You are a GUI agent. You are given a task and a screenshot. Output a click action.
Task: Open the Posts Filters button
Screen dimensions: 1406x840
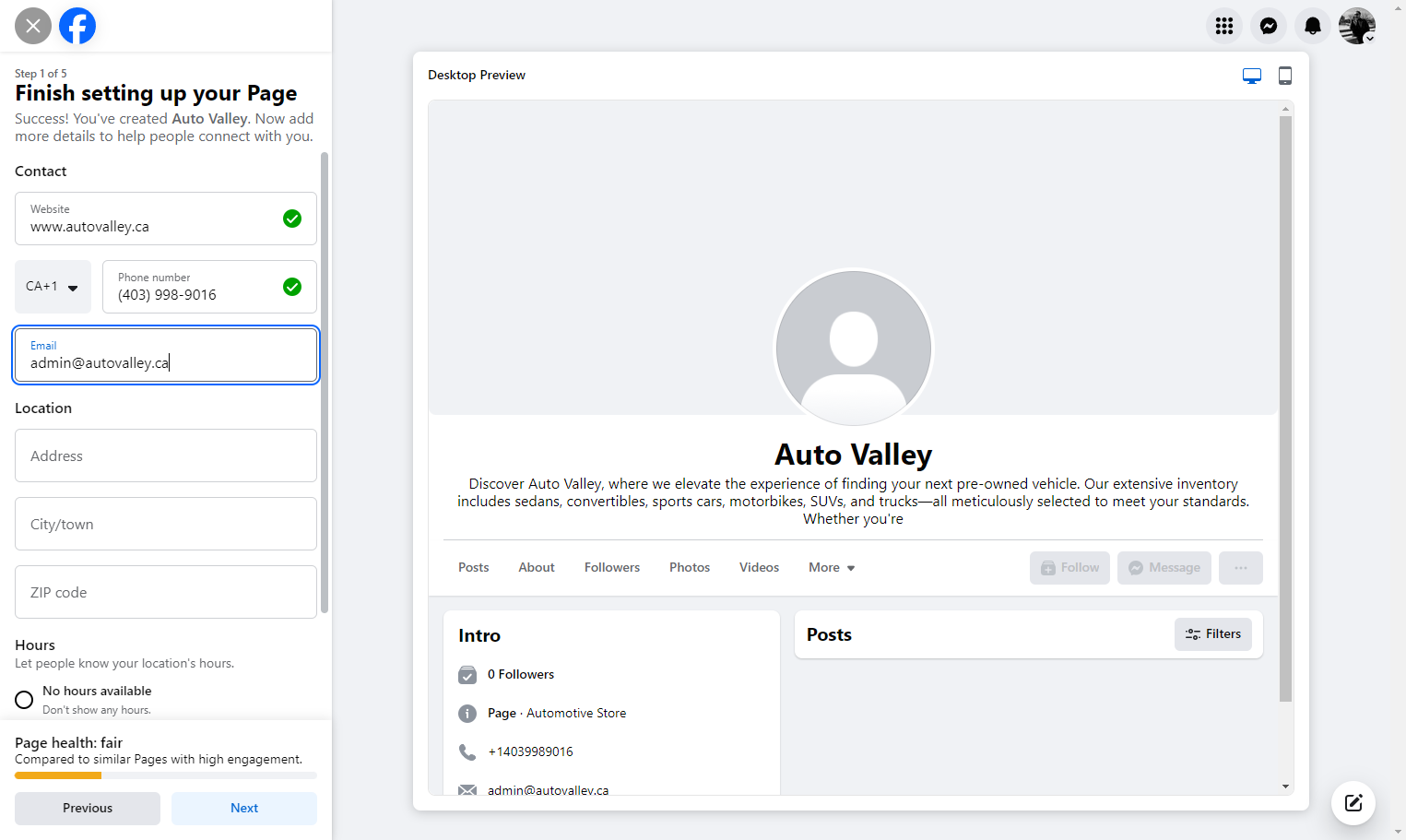[x=1213, y=634]
